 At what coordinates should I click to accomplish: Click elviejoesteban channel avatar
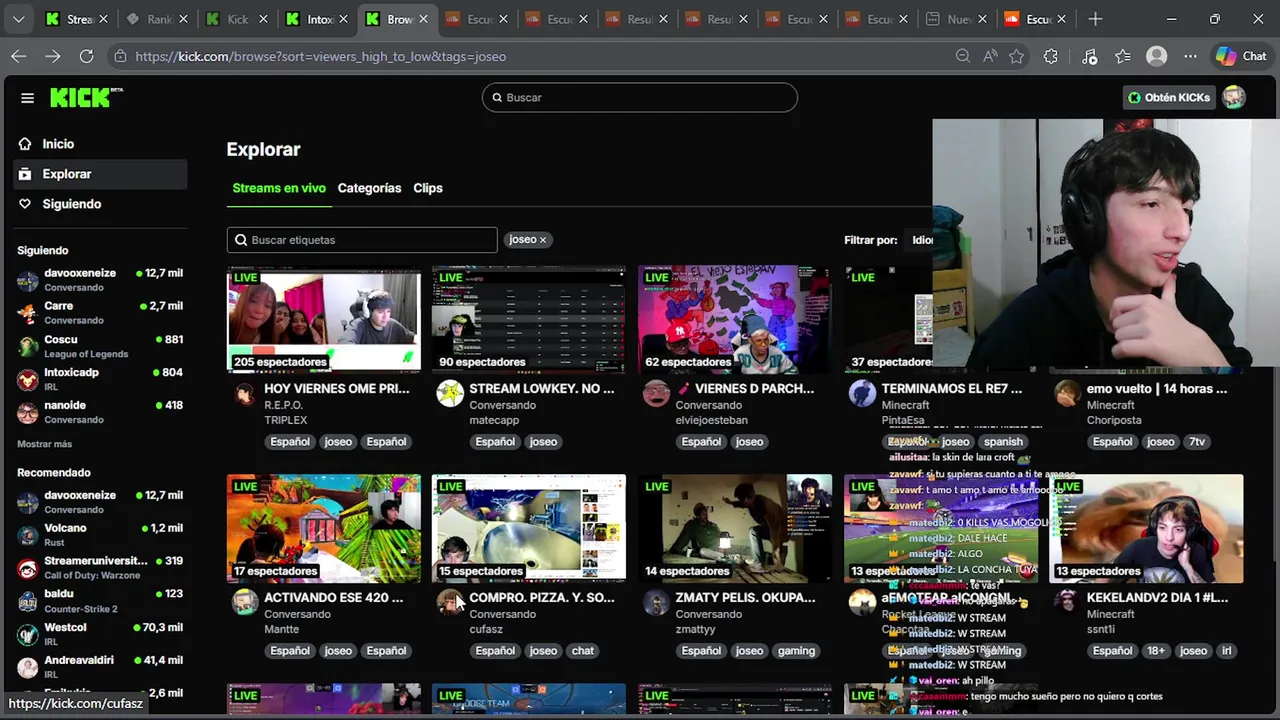pos(656,394)
